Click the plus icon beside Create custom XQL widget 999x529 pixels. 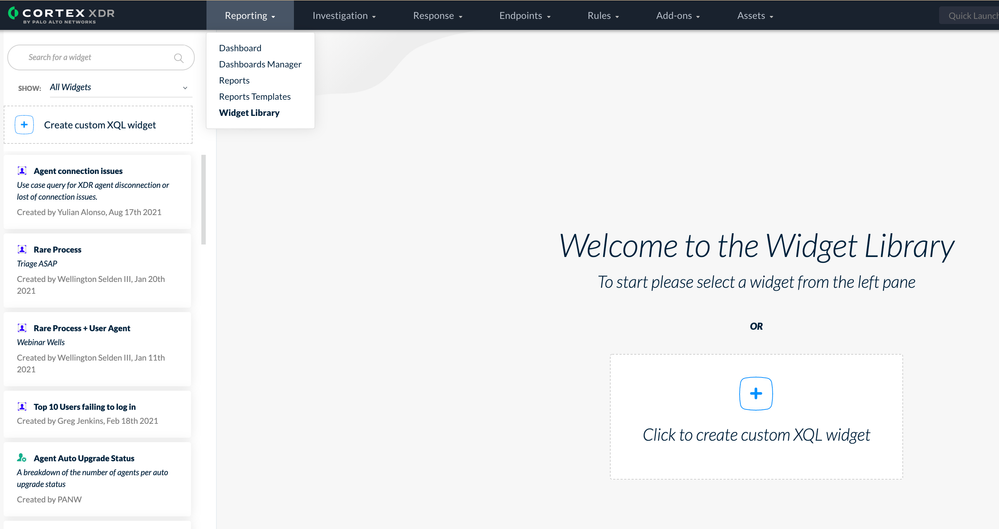24,125
